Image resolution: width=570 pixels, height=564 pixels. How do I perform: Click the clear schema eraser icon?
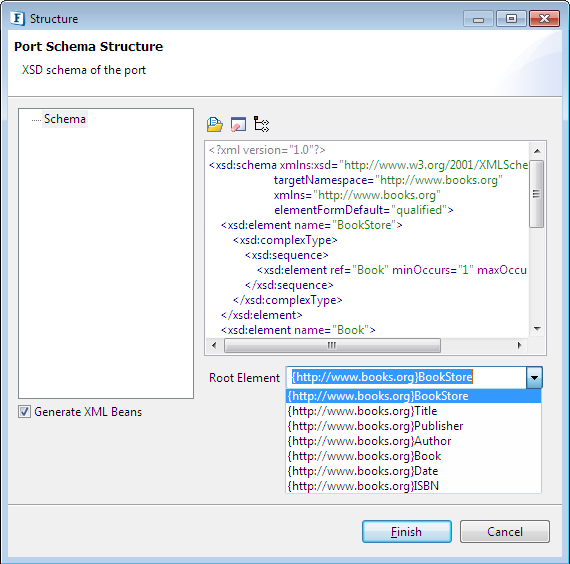[x=238, y=124]
